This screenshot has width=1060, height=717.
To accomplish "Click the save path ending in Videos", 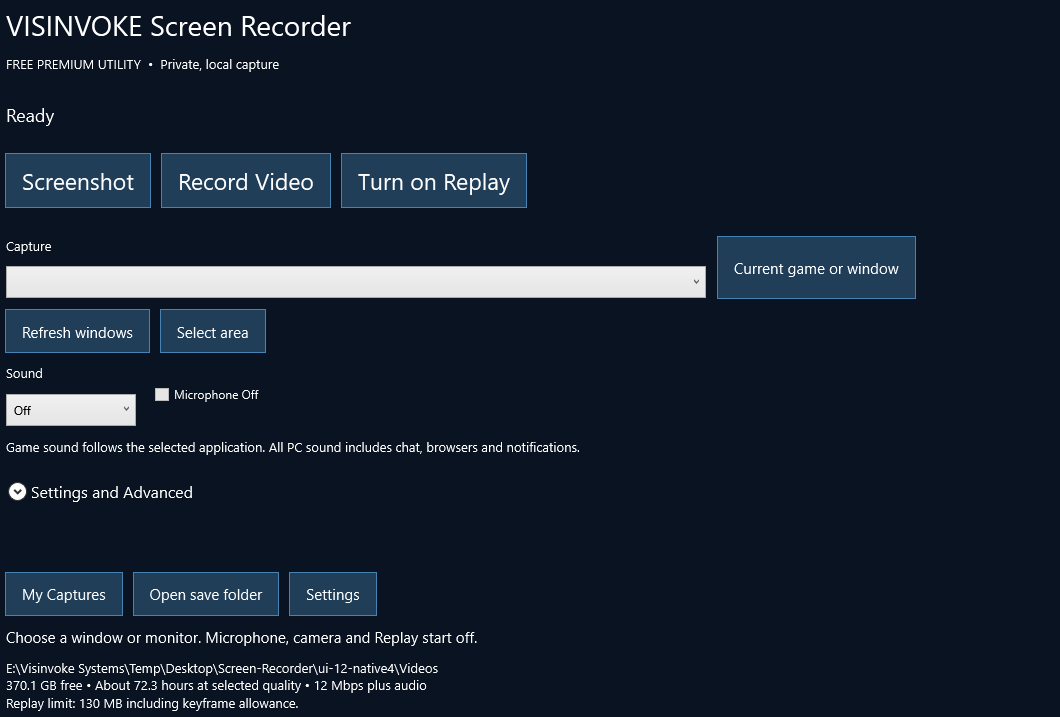I will coord(222,668).
